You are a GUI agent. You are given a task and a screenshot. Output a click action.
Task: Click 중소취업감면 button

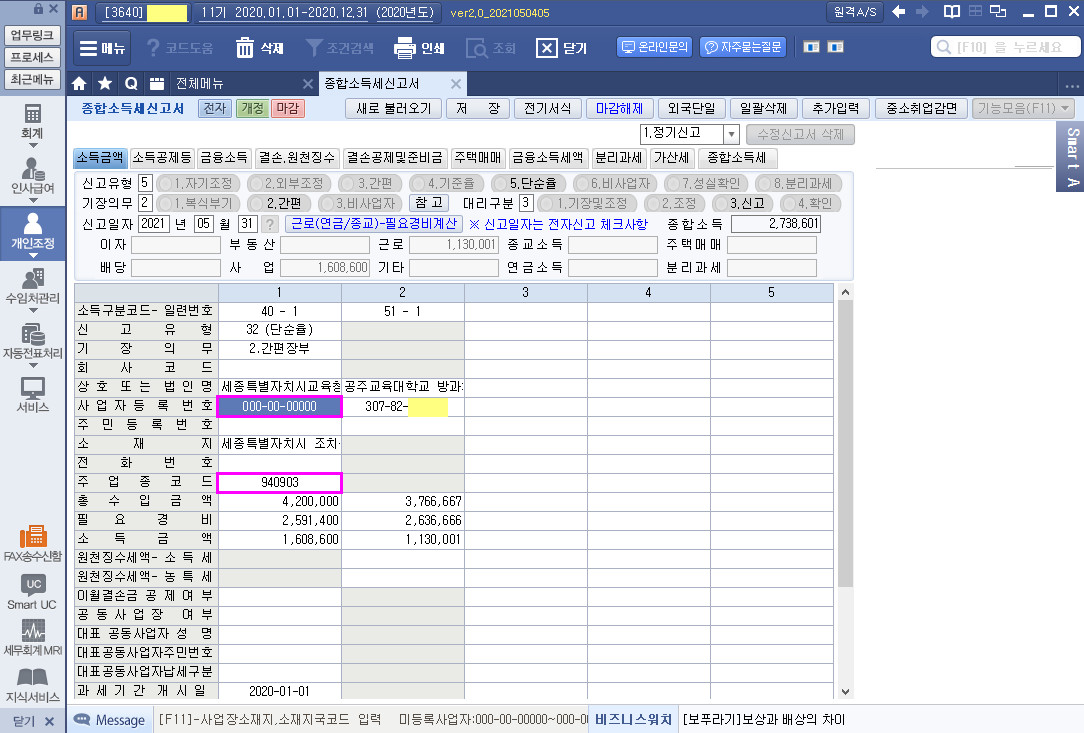pos(922,109)
